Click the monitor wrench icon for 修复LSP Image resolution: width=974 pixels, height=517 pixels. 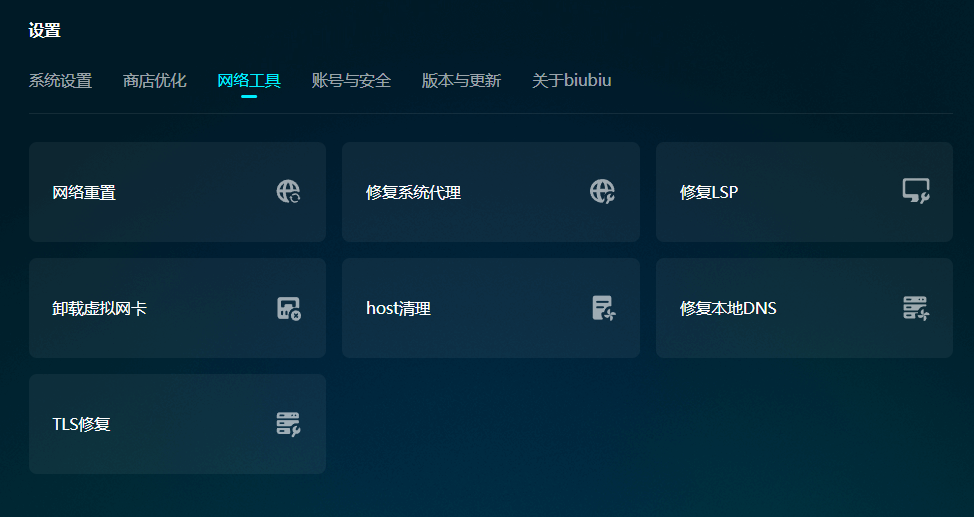point(916,191)
